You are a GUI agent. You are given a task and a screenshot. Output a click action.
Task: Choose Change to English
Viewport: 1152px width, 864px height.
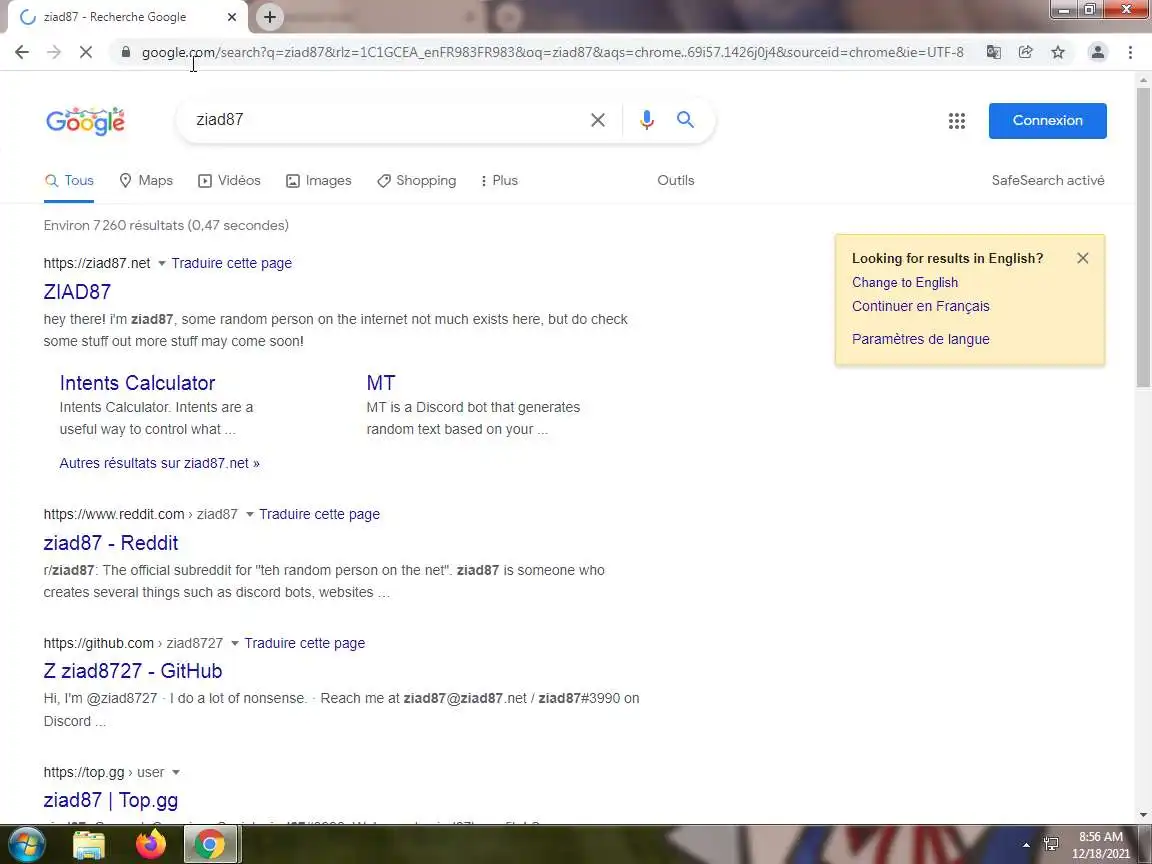[905, 283]
